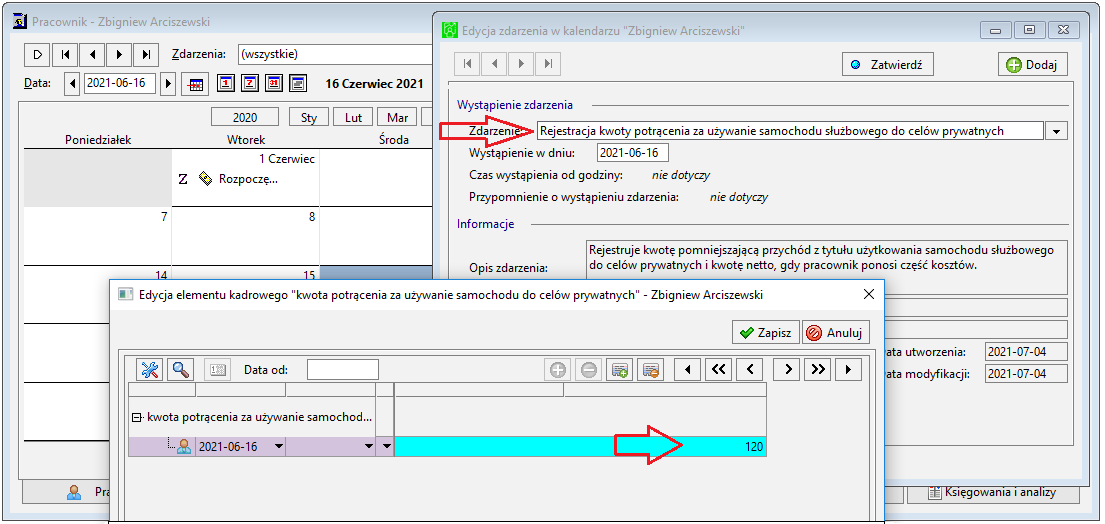The width and height of the screenshot is (1105, 524).
Task: Go to next date arrow beside Data field
Action: [168, 83]
